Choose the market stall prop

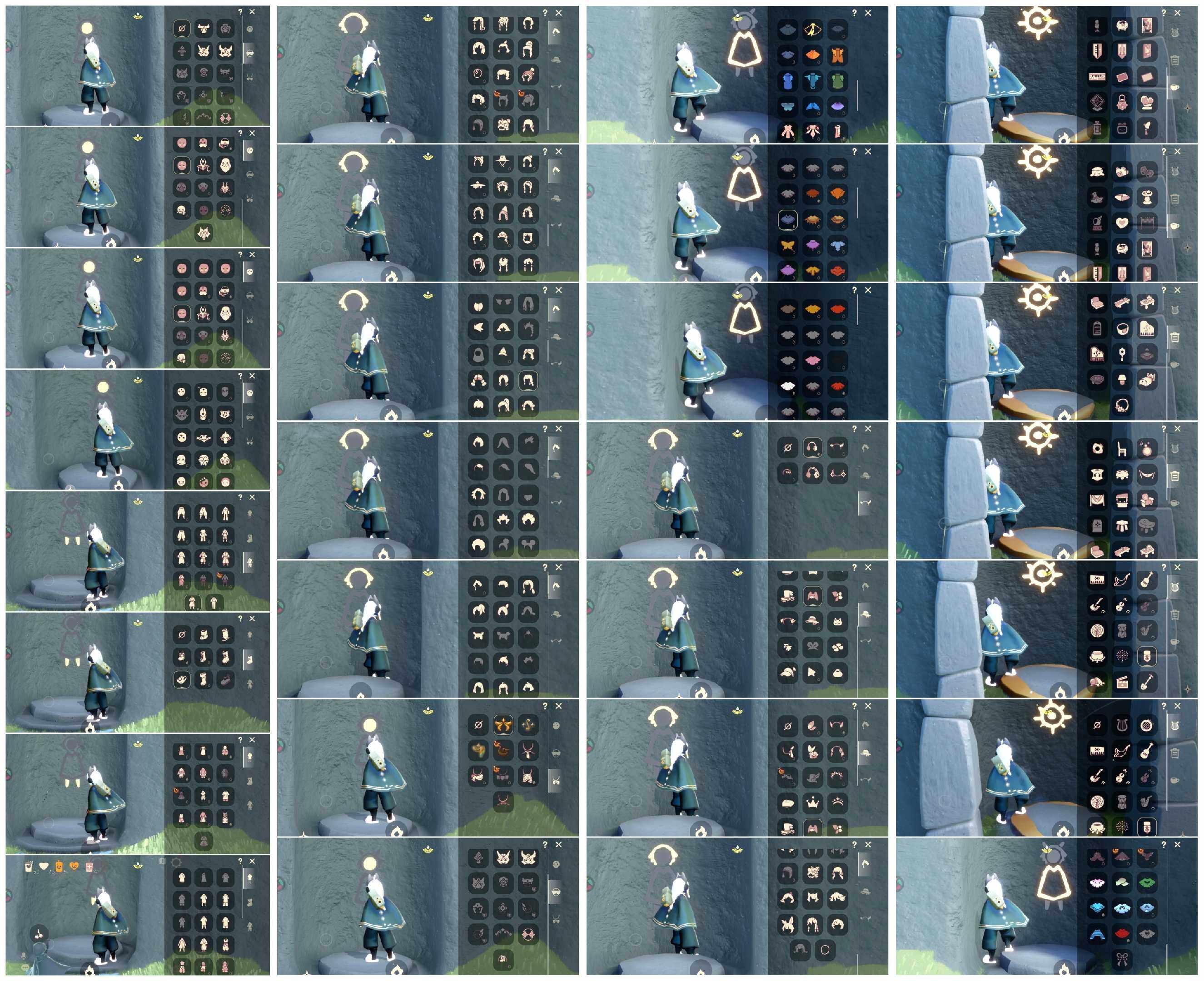pos(1122,500)
